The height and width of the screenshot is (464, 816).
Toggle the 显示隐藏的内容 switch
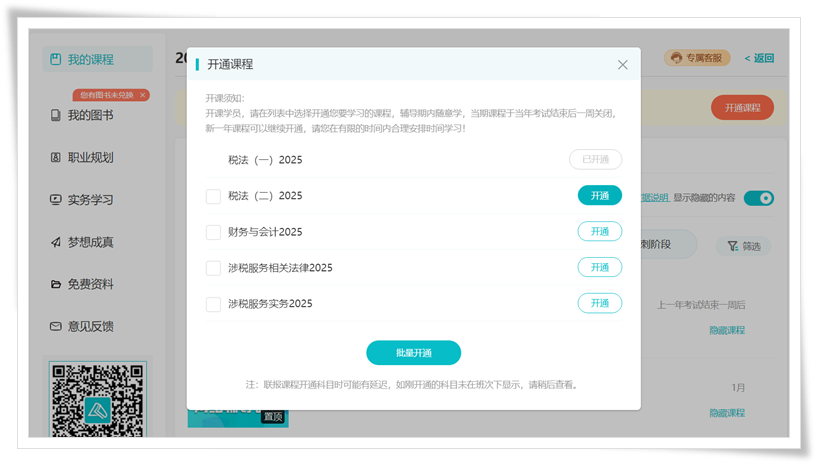coord(759,198)
